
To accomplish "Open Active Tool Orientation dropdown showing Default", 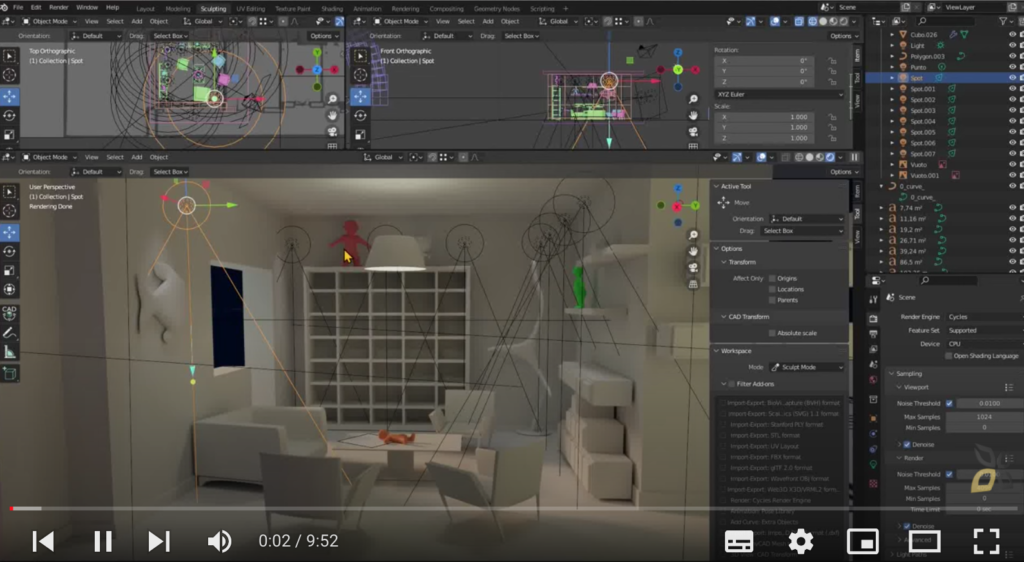I will coord(807,219).
